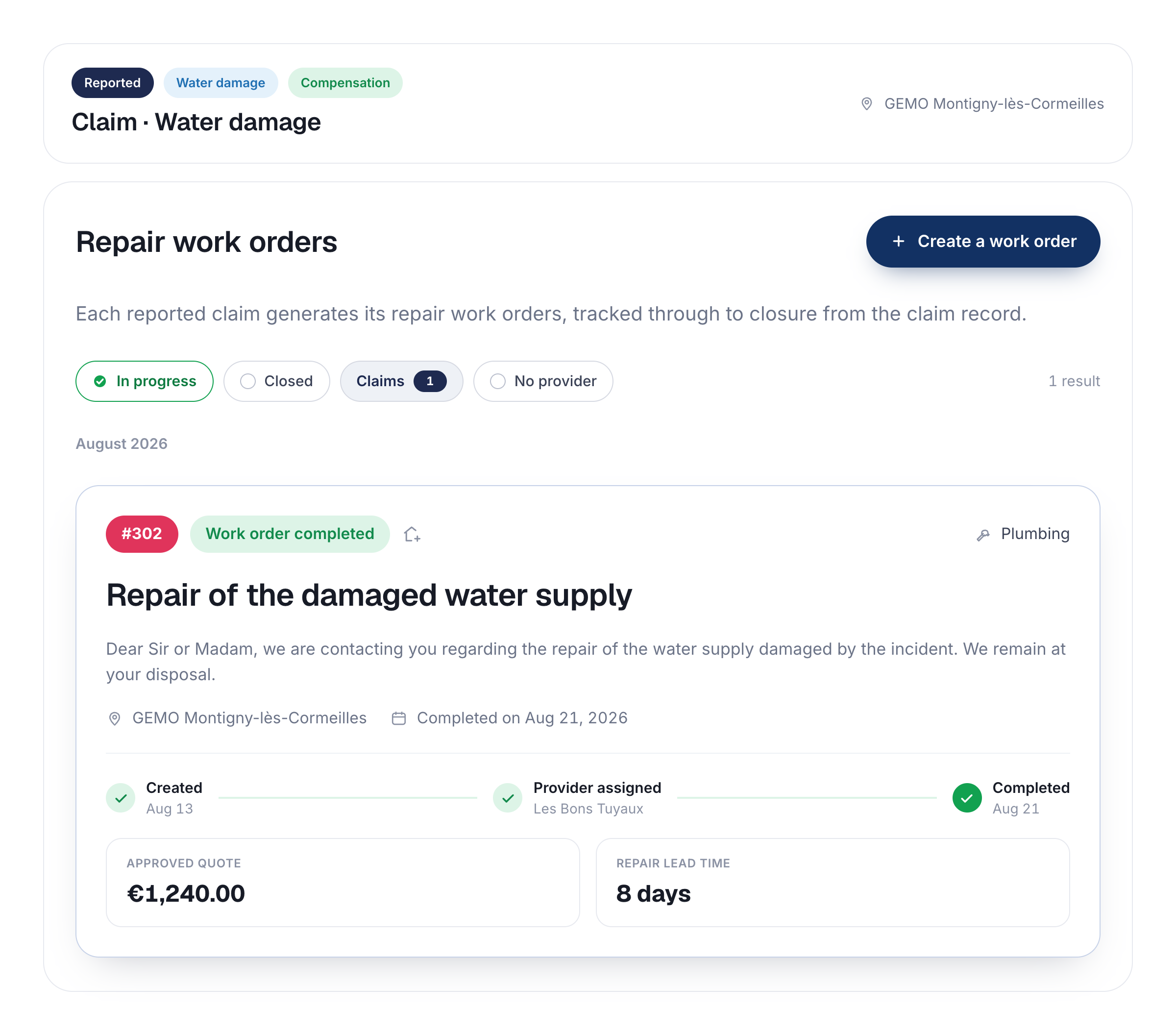
Task: Click the Created step checkmark icon
Action: (121, 798)
